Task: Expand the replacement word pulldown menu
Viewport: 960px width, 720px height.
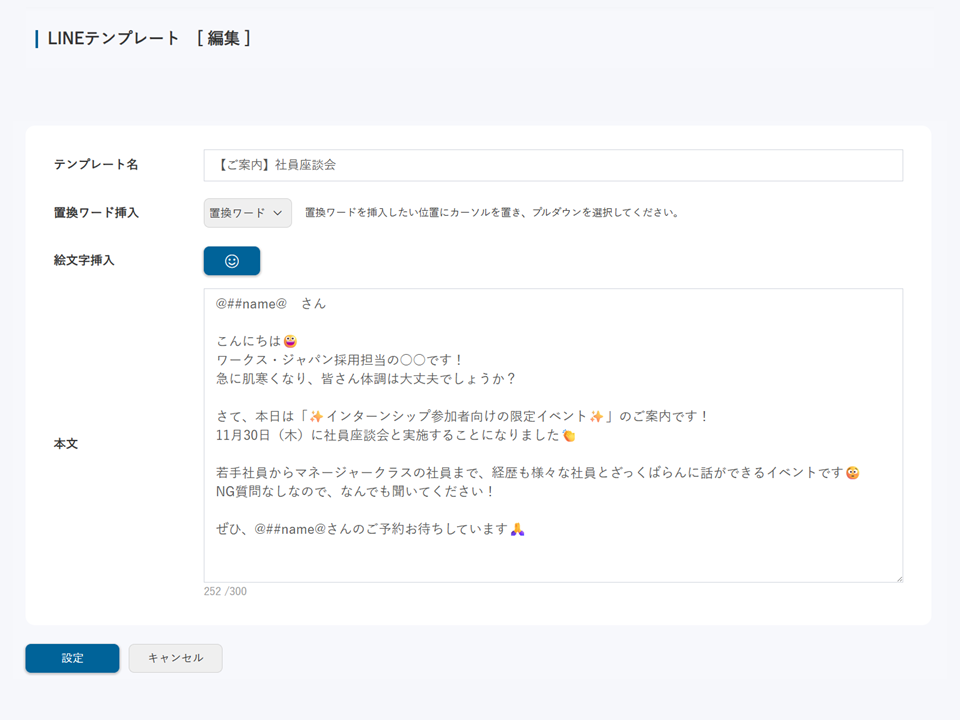Action: tap(246, 213)
